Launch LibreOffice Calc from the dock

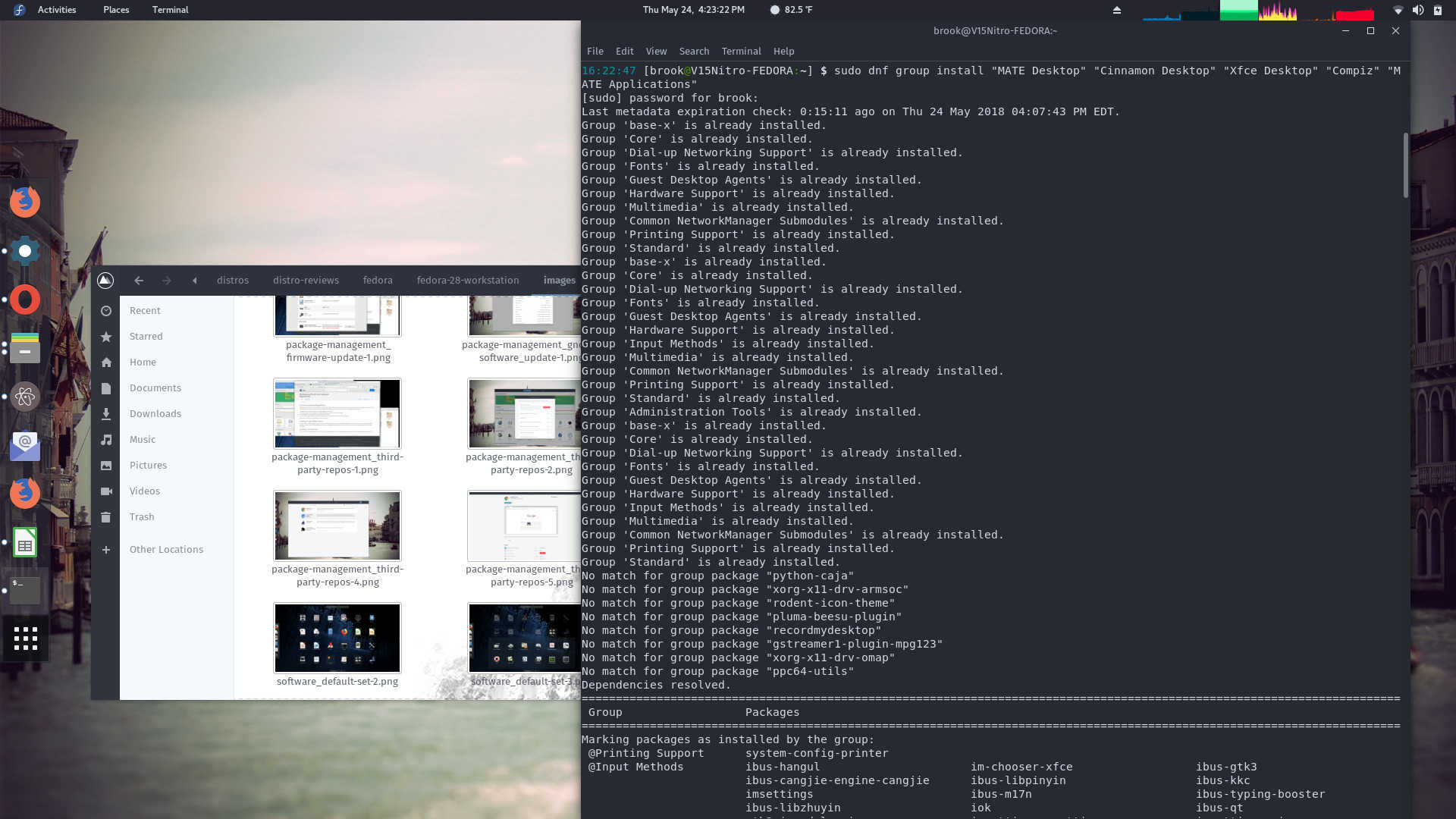25,542
